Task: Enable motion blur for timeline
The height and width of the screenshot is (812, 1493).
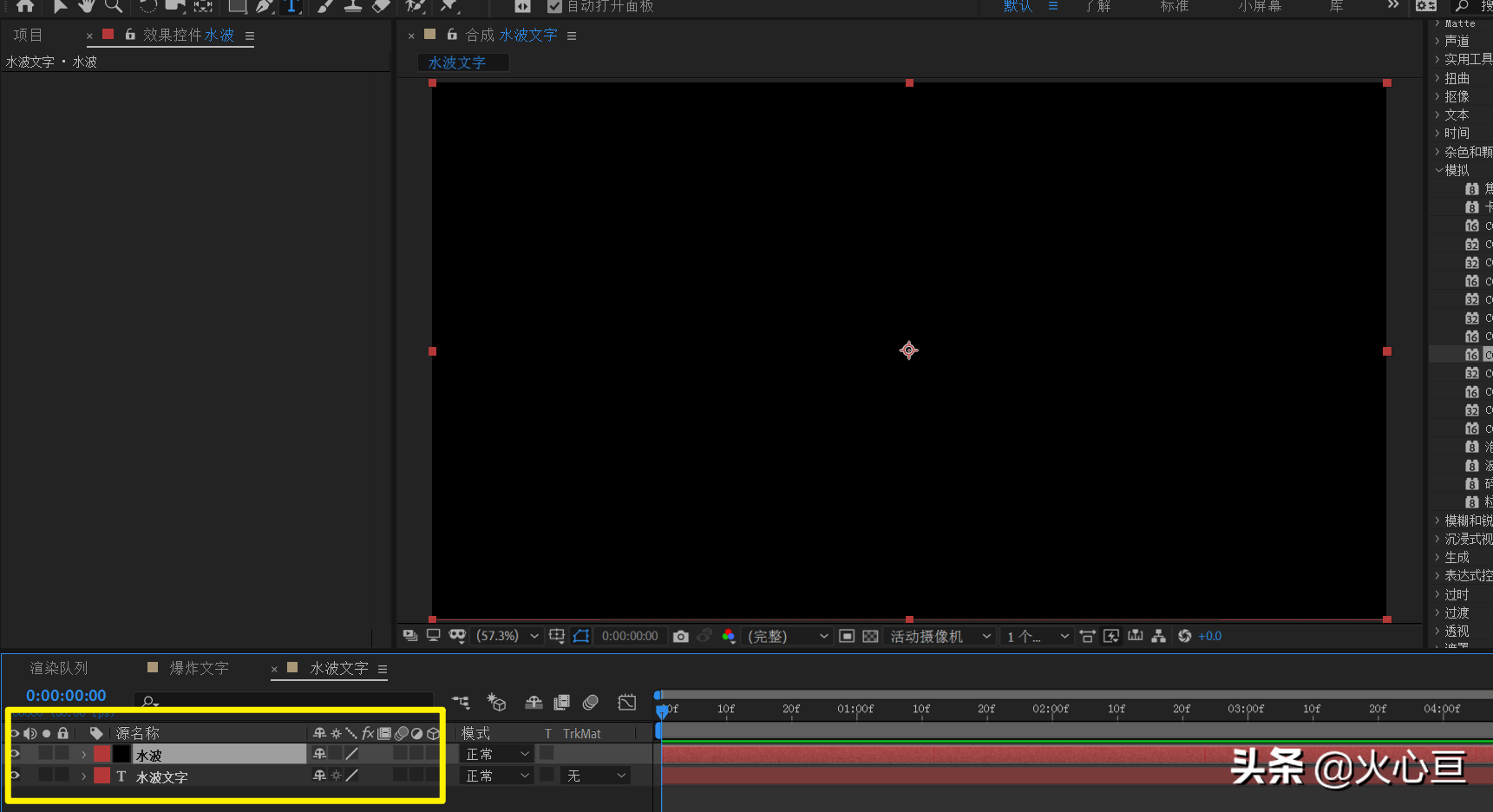Action: pos(591,702)
